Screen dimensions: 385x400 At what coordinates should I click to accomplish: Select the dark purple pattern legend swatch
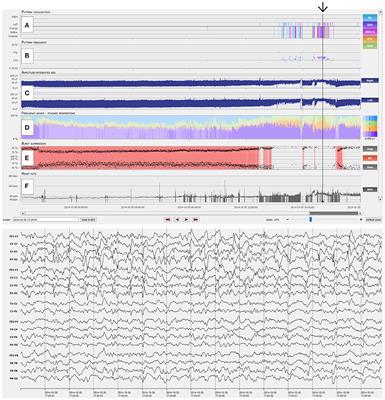coord(370,24)
